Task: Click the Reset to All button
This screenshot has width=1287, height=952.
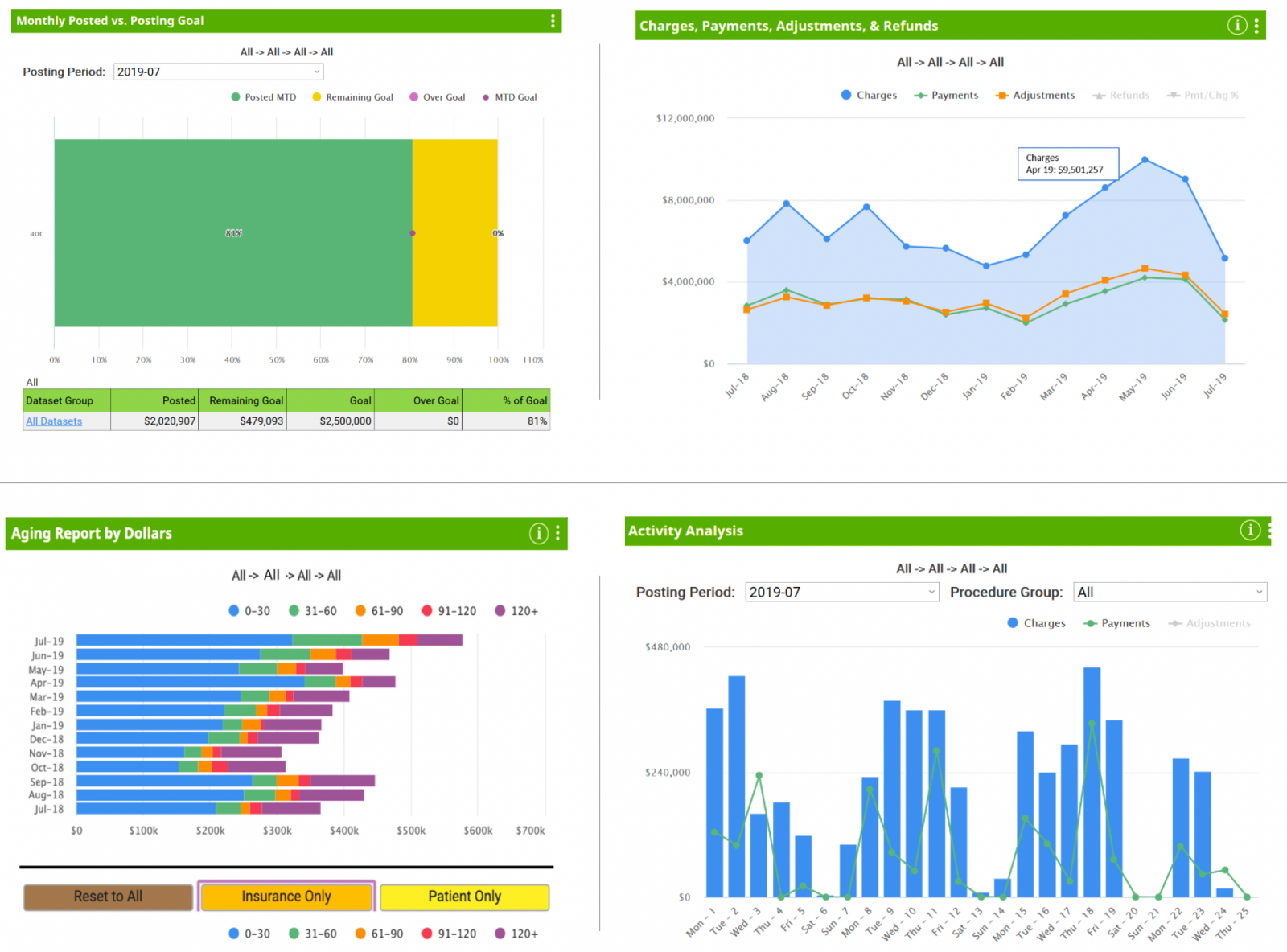Action: (x=108, y=897)
